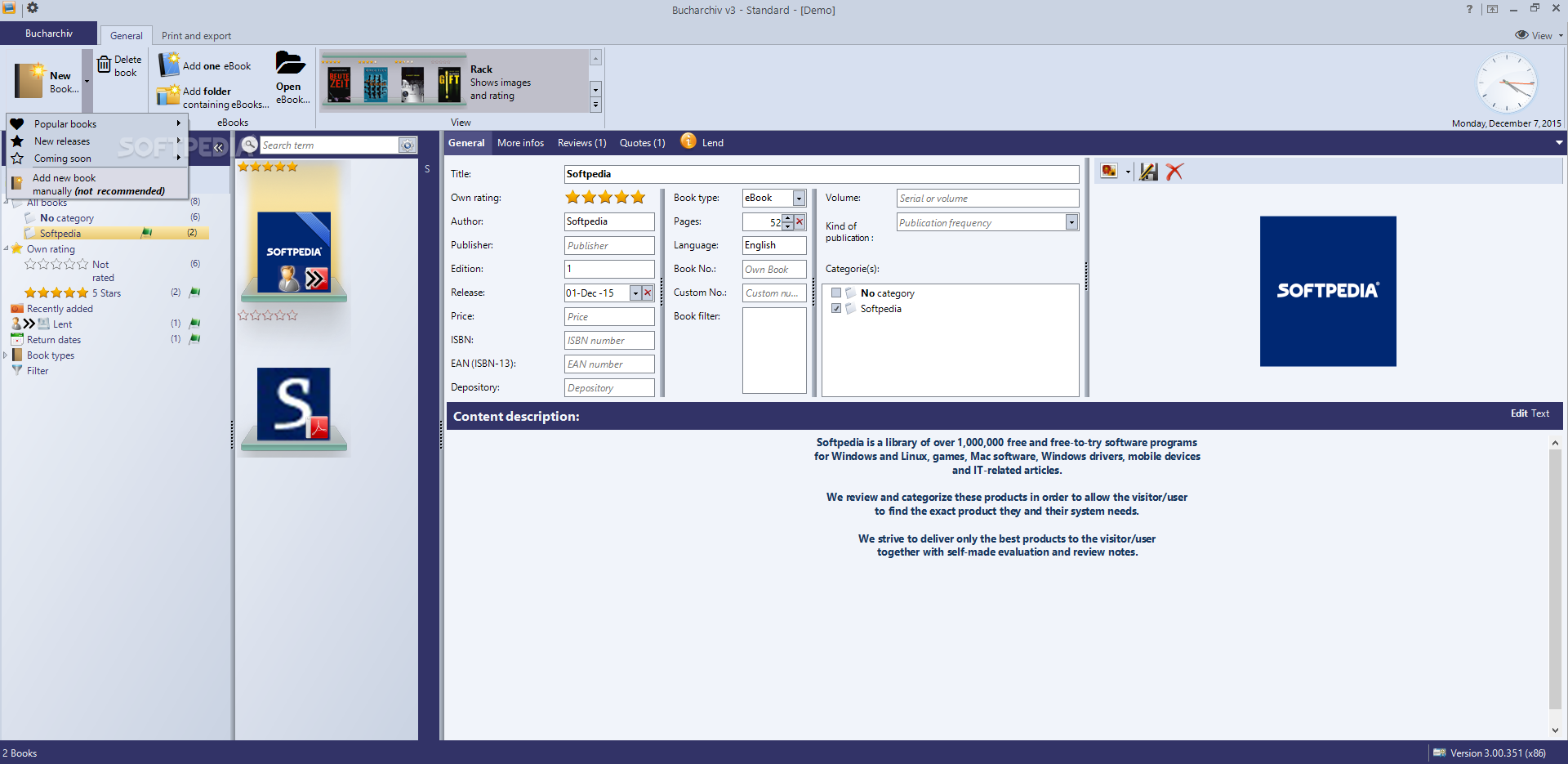Set own rating to one star
1568x764 pixels.
click(x=572, y=197)
